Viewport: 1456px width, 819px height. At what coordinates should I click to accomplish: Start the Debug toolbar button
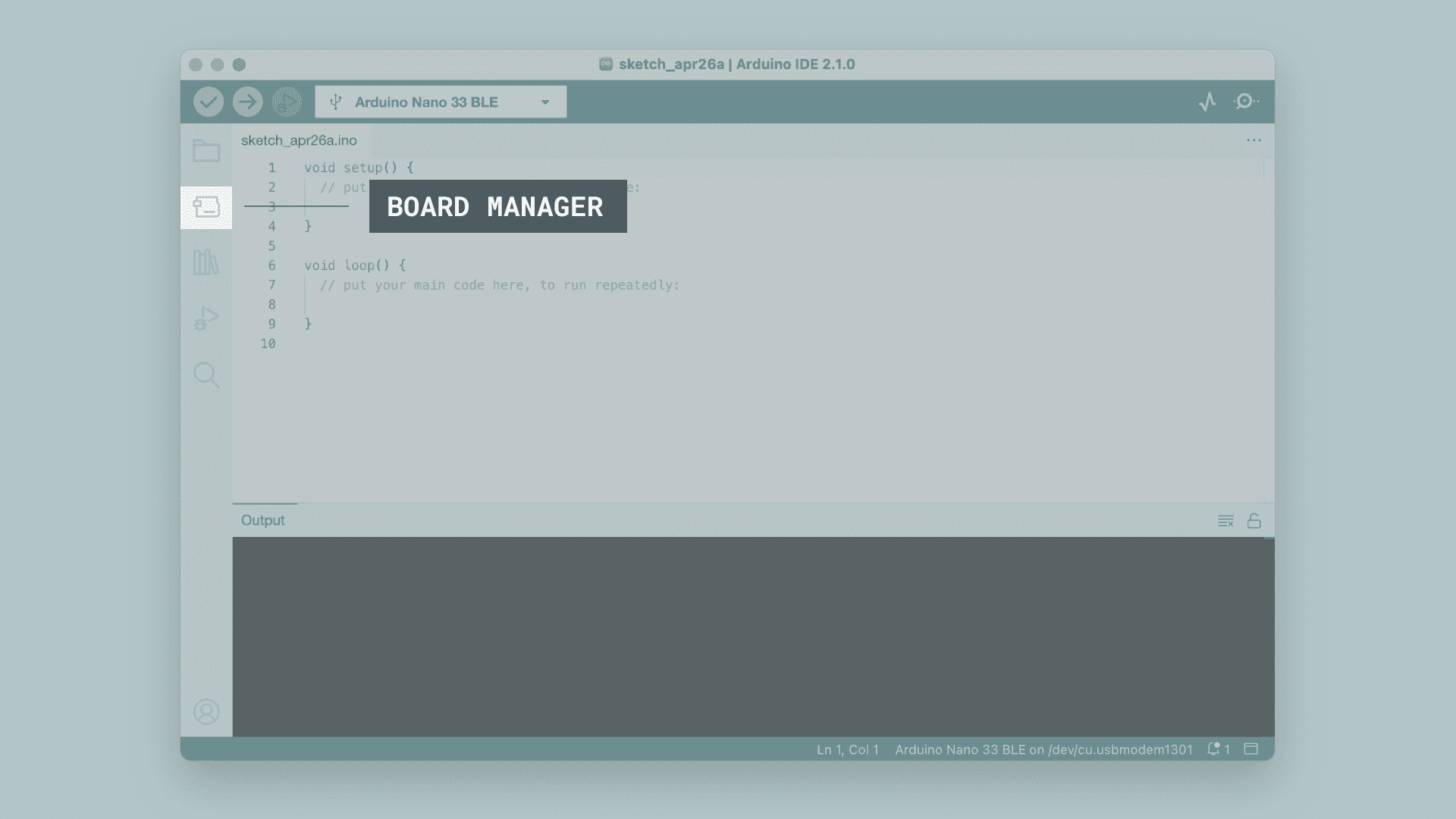coord(287,102)
